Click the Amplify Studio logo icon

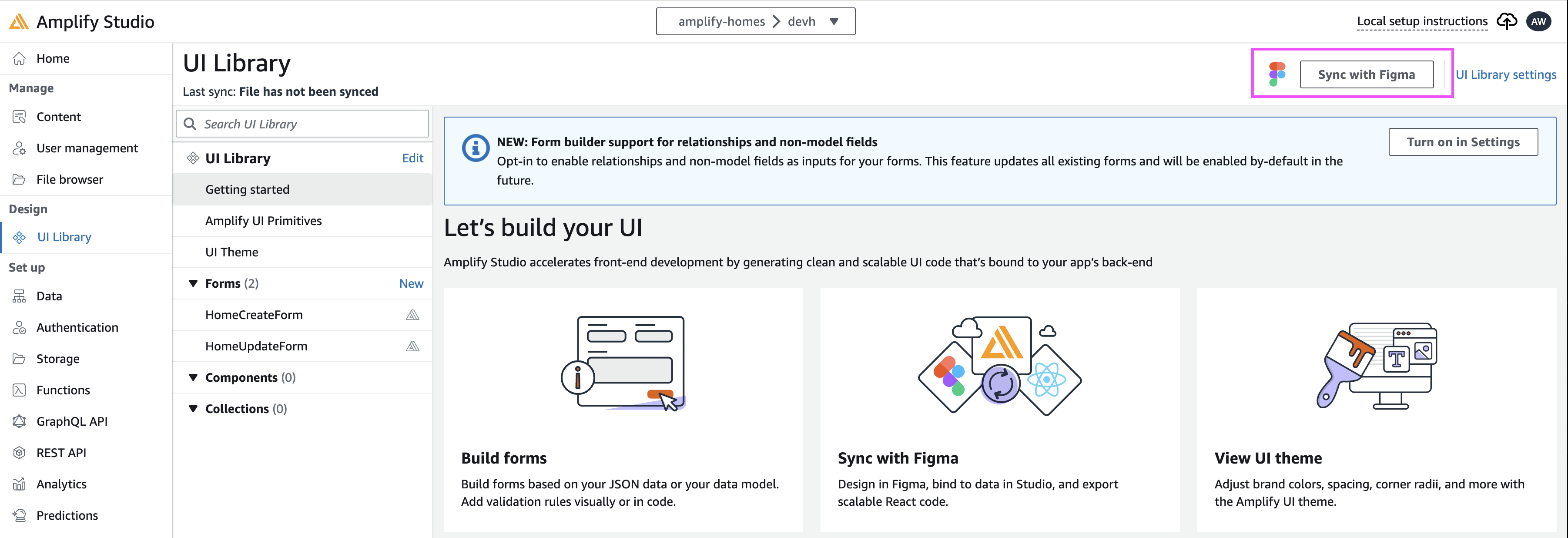coord(19,22)
